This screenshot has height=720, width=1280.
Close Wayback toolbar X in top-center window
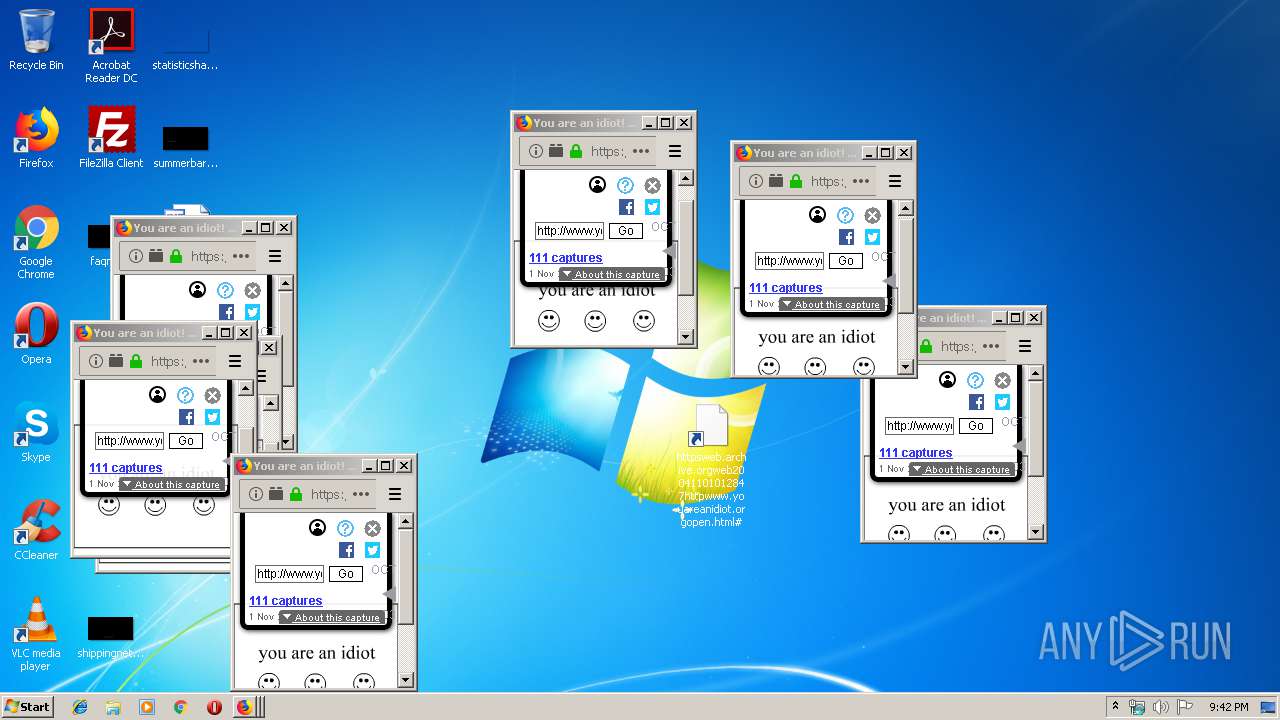tap(652, 185)
